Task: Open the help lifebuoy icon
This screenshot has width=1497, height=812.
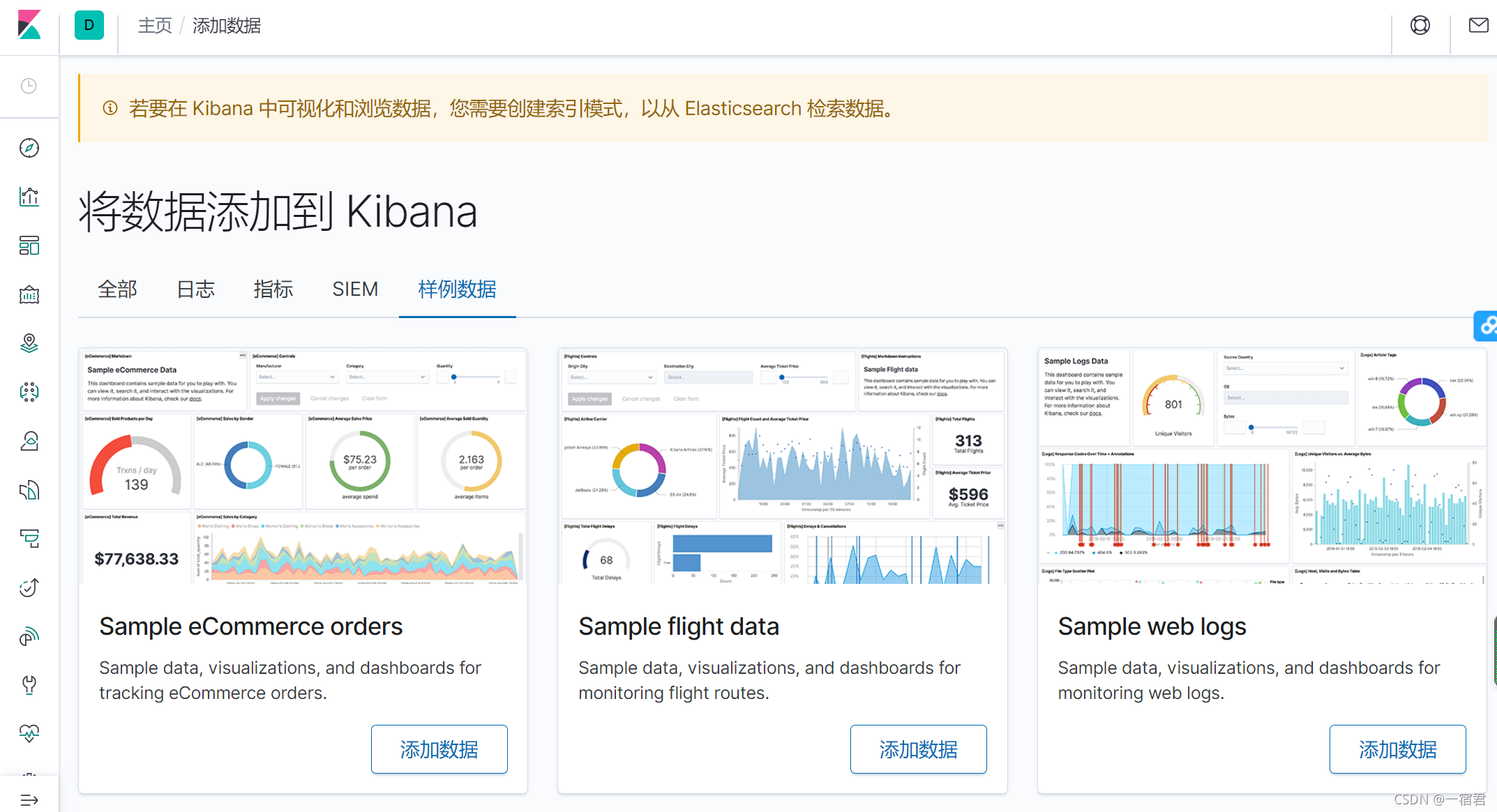Action: click(1420, 25)
